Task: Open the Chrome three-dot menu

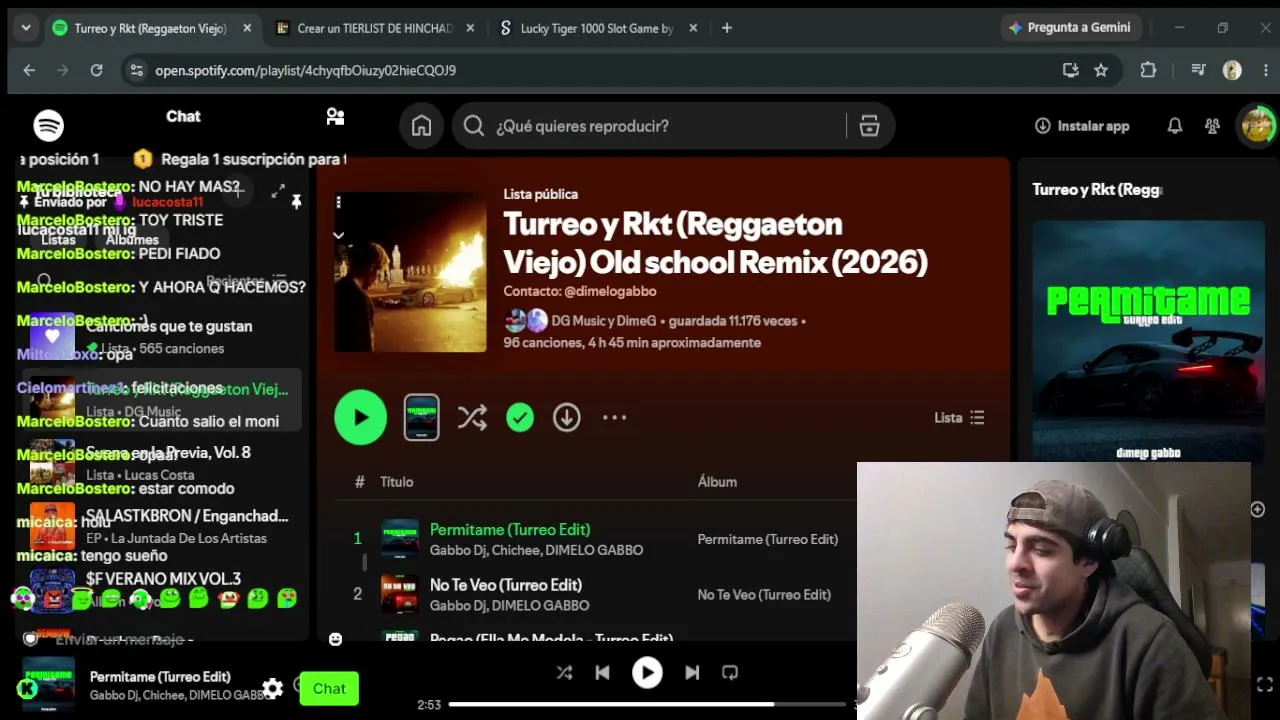Action: pos(1266,70)
